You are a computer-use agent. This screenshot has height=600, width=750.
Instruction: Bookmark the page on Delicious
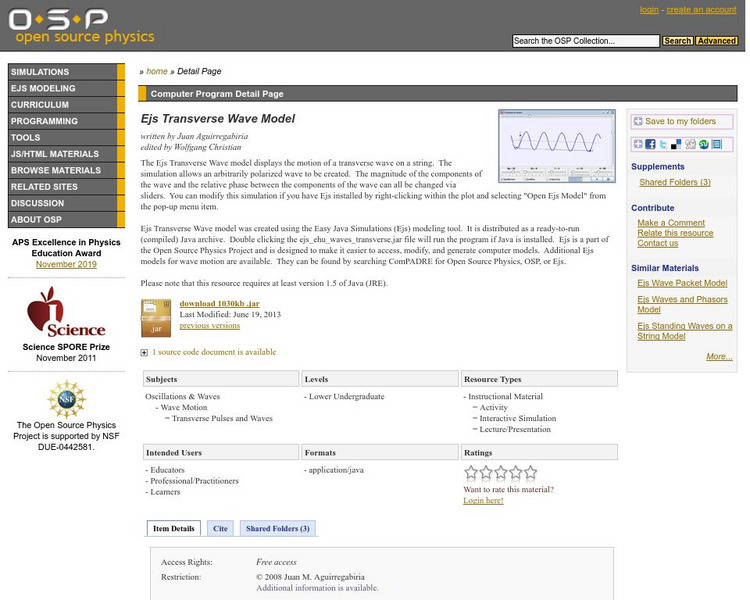coord(676,144)
